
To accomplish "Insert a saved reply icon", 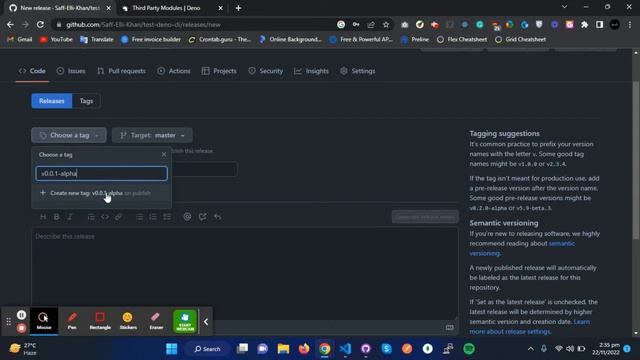I will (x=218, y=217).
